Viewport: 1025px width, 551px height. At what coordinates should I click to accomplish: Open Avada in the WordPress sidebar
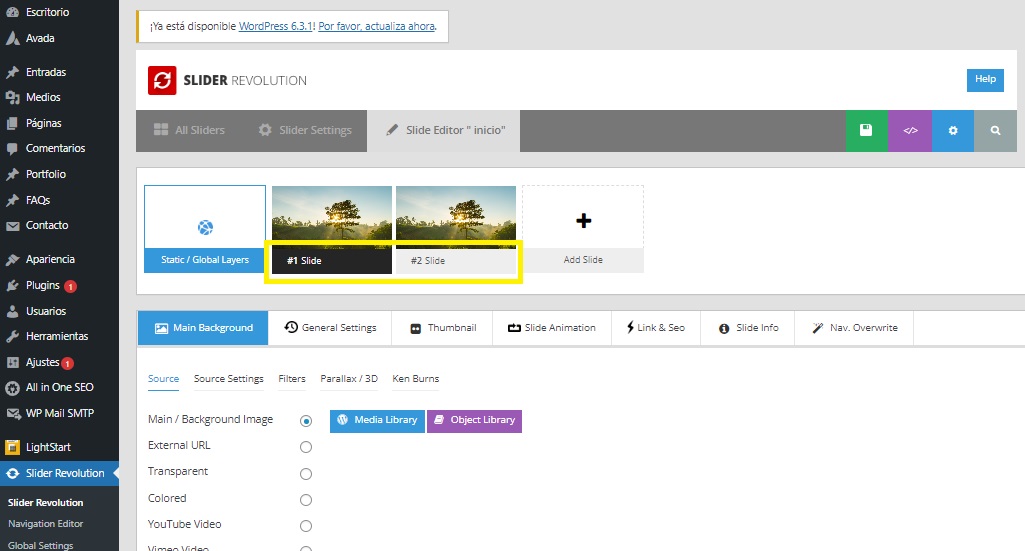40,38
